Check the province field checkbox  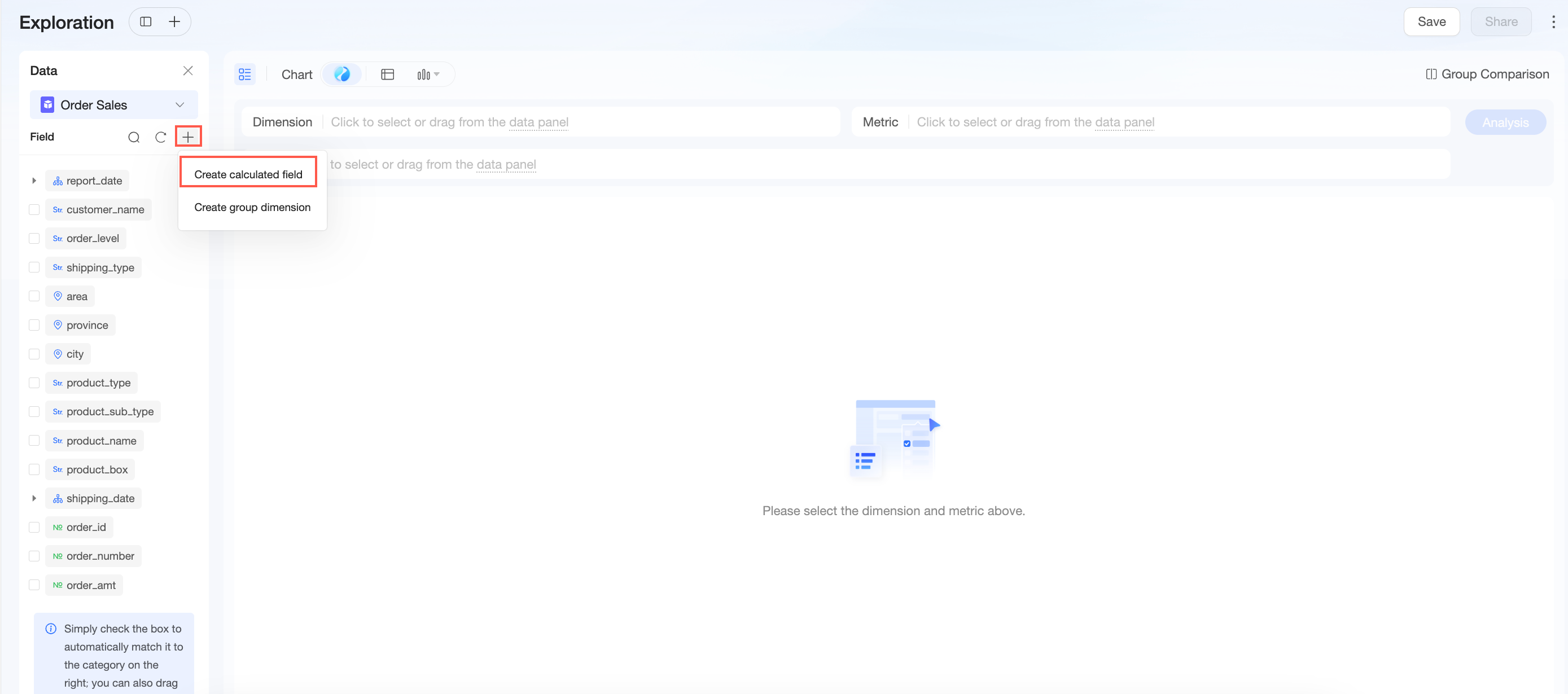coord(34,325)
